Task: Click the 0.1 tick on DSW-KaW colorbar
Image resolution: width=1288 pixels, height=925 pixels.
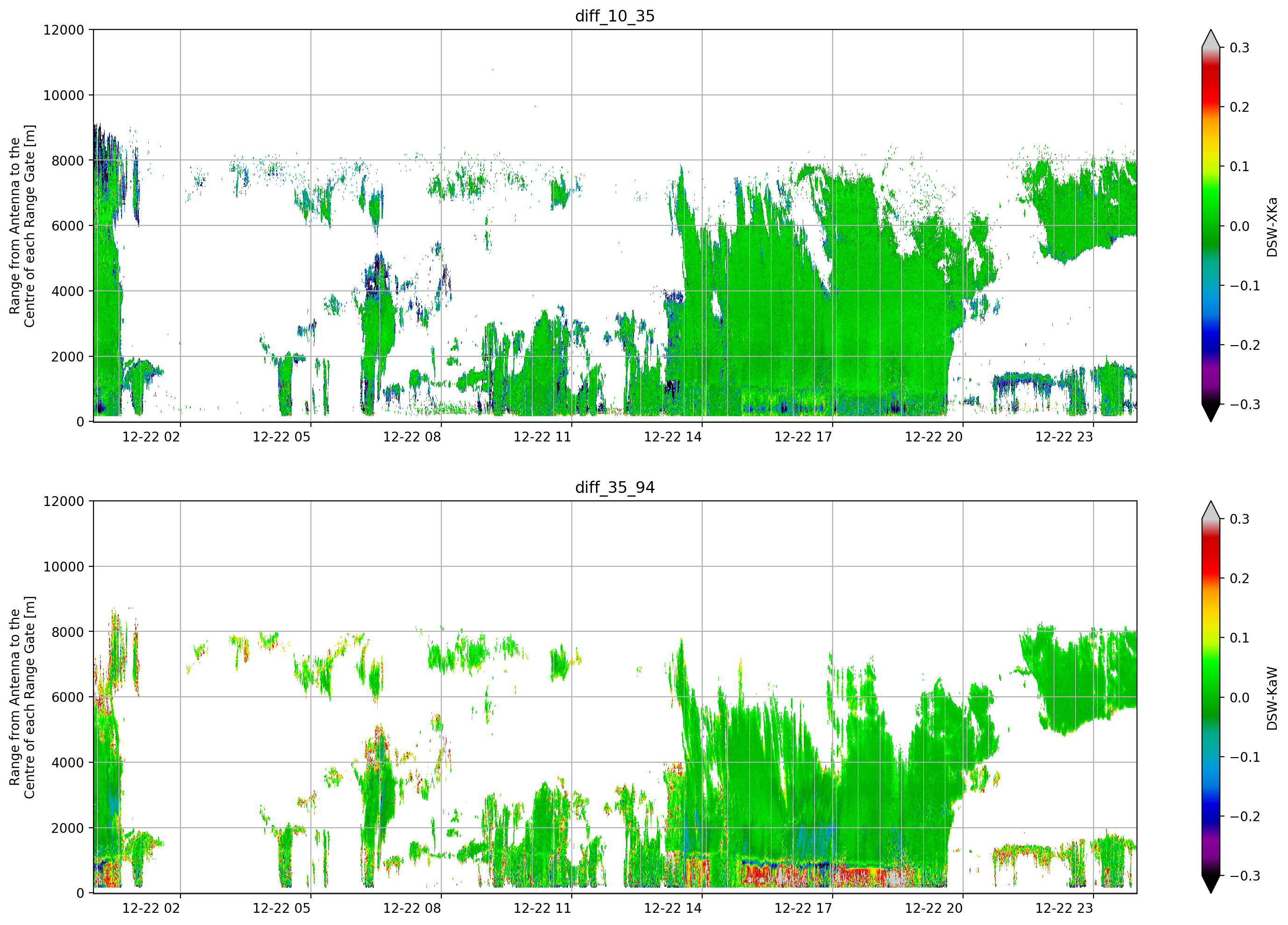Action: coord(1240,638)
